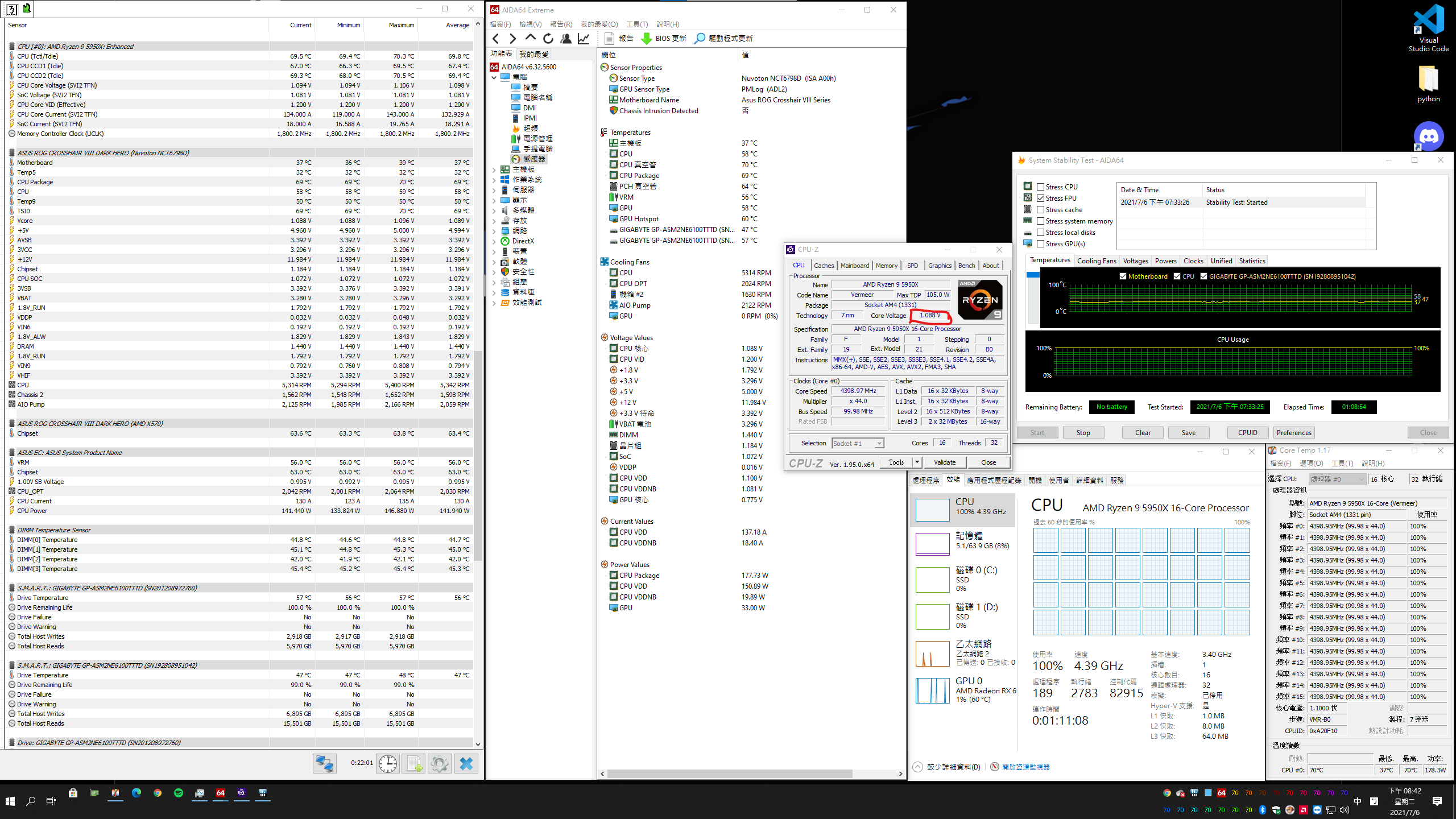Screen dimensions: 1456x819
Task: Select GPU 0 thumbnail in Task Manager
Action: pyautogui.click(x=933, y=690)
